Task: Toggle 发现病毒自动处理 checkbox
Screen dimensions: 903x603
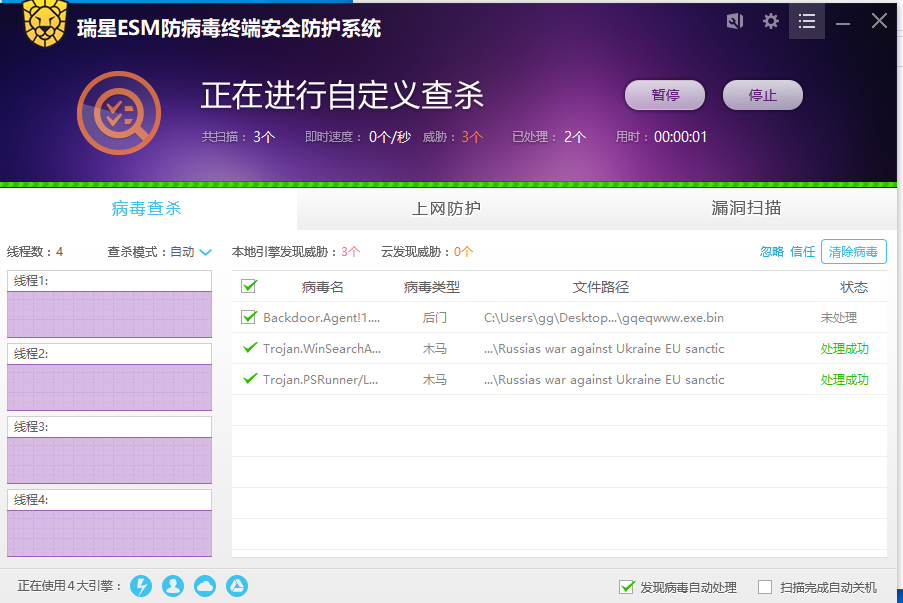Action: (x=627, y=587)
